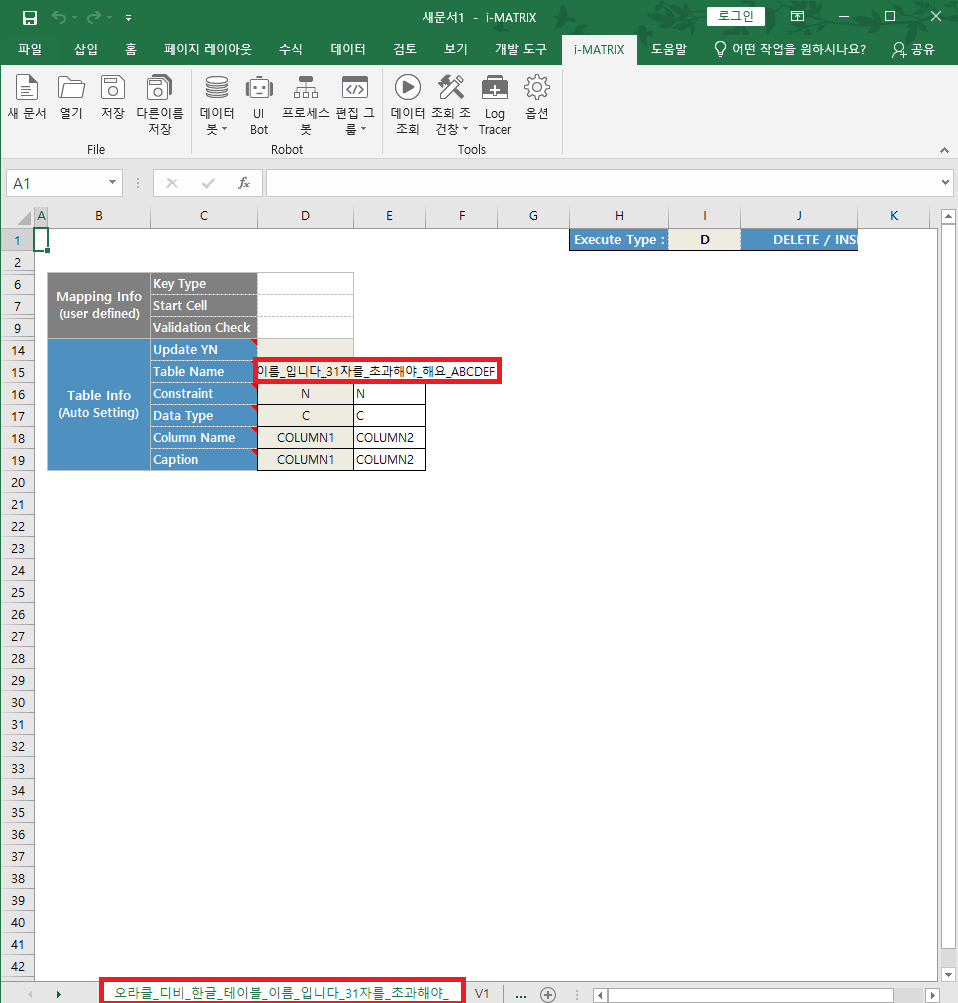Run Data Query (데이터 조회) icon
The width and height of the screenshot is (958, 1003).
coord(407,104)
